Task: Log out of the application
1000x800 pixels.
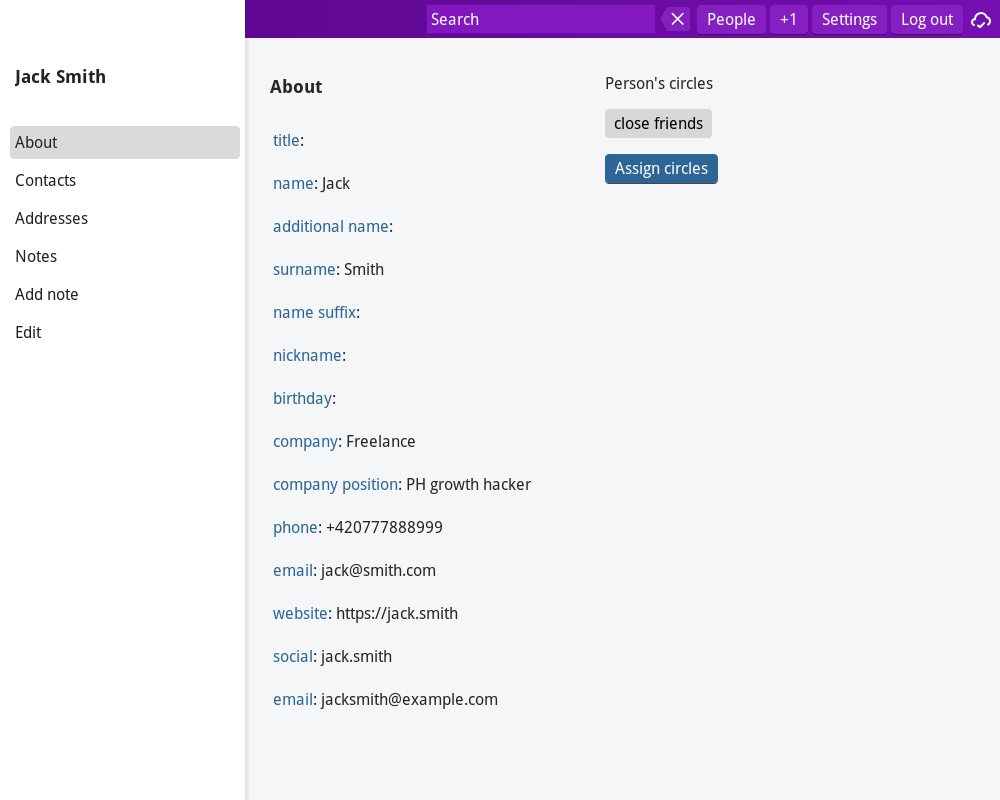Action: coord(927,19)
